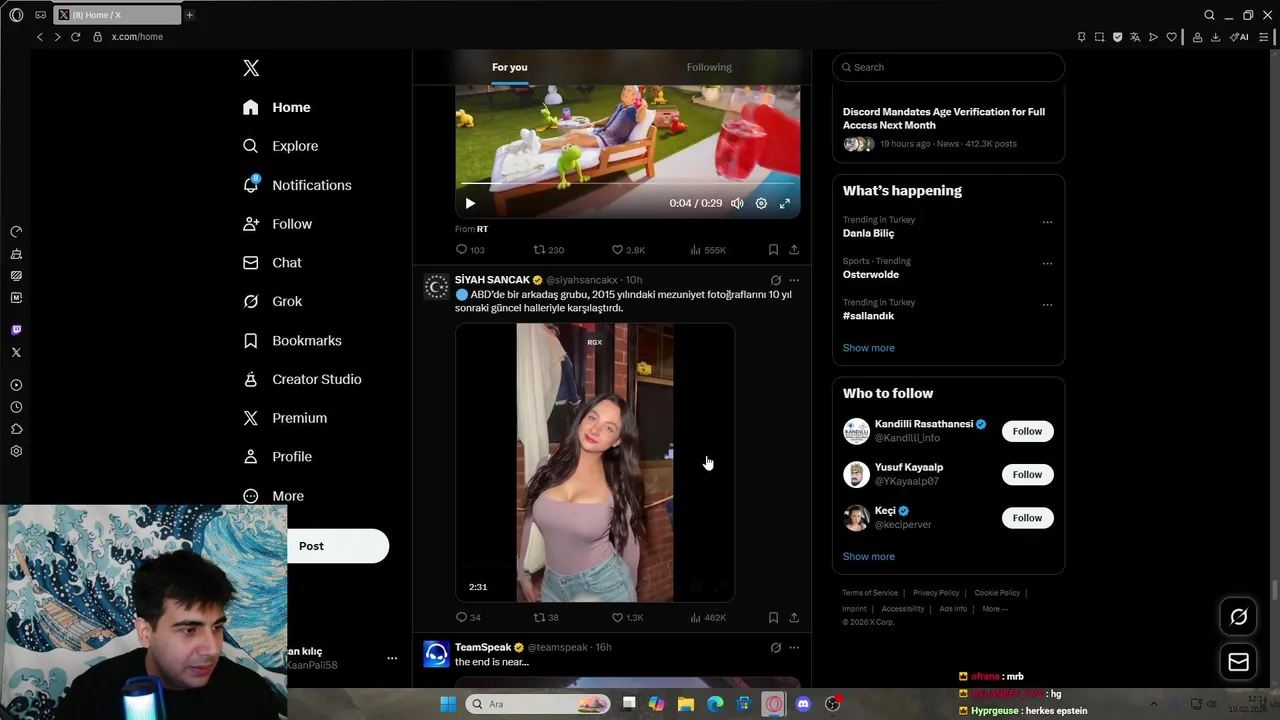Open more options on TeamSpeak post
Image resolution: width=1280 pixels, height=720 pixels.
coord(794,648)
